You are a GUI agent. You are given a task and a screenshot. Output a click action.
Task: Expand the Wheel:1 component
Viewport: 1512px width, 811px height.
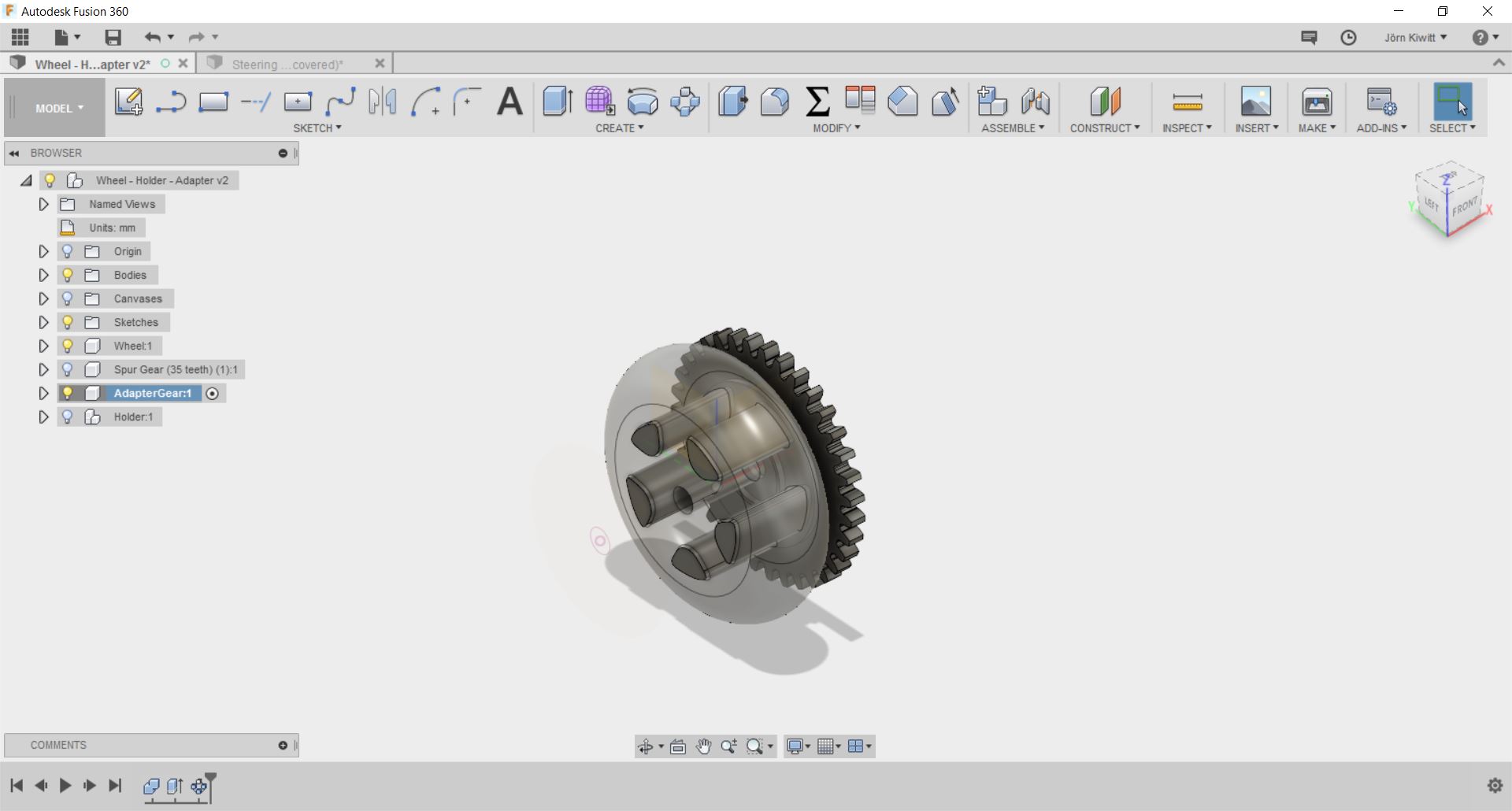44,346
